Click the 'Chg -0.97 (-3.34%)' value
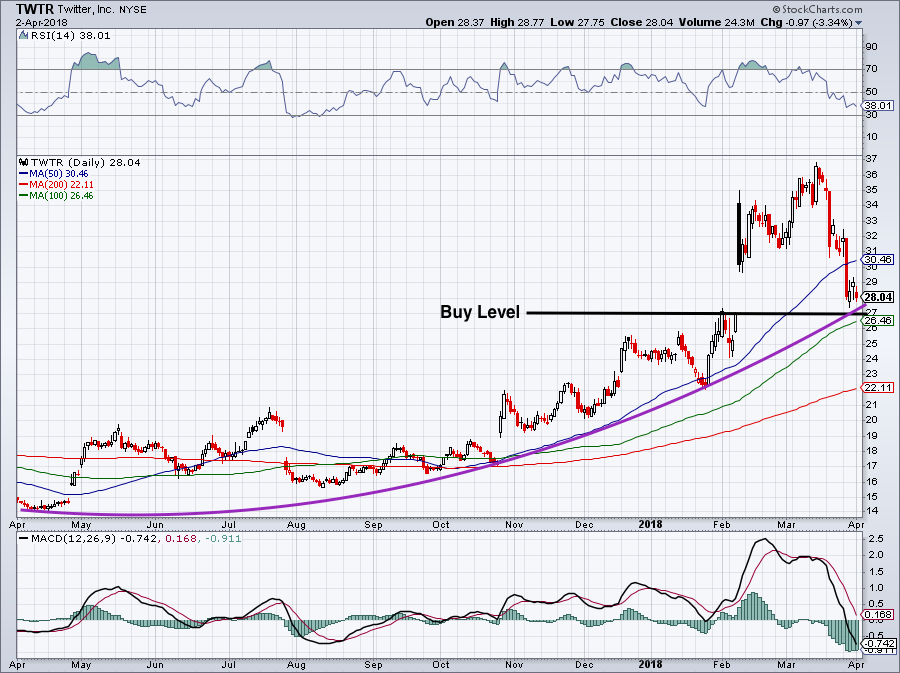This screenshot has width=900, height=673. point(806,22)
